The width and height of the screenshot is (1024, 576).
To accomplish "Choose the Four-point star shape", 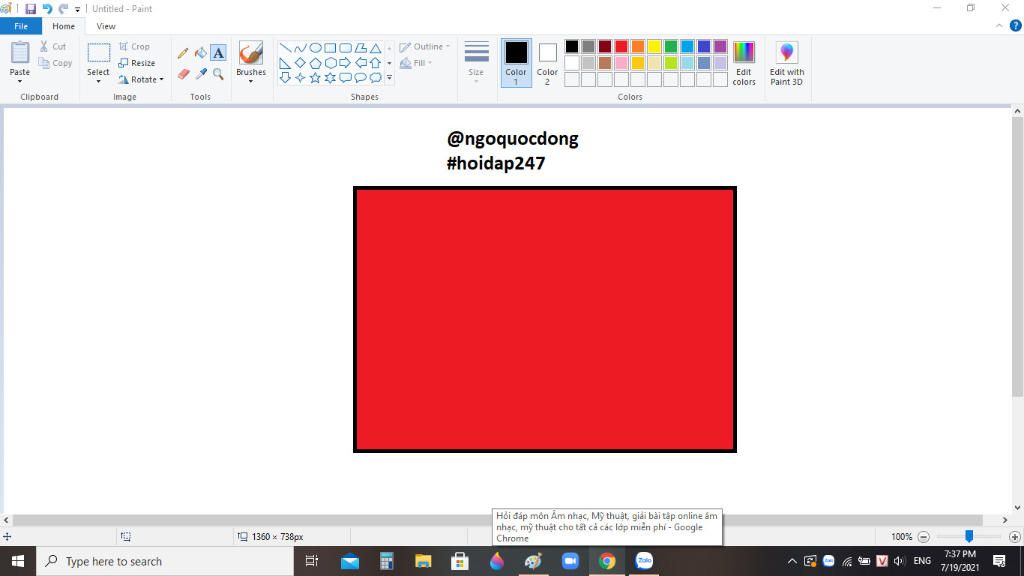I will (300, 78).
